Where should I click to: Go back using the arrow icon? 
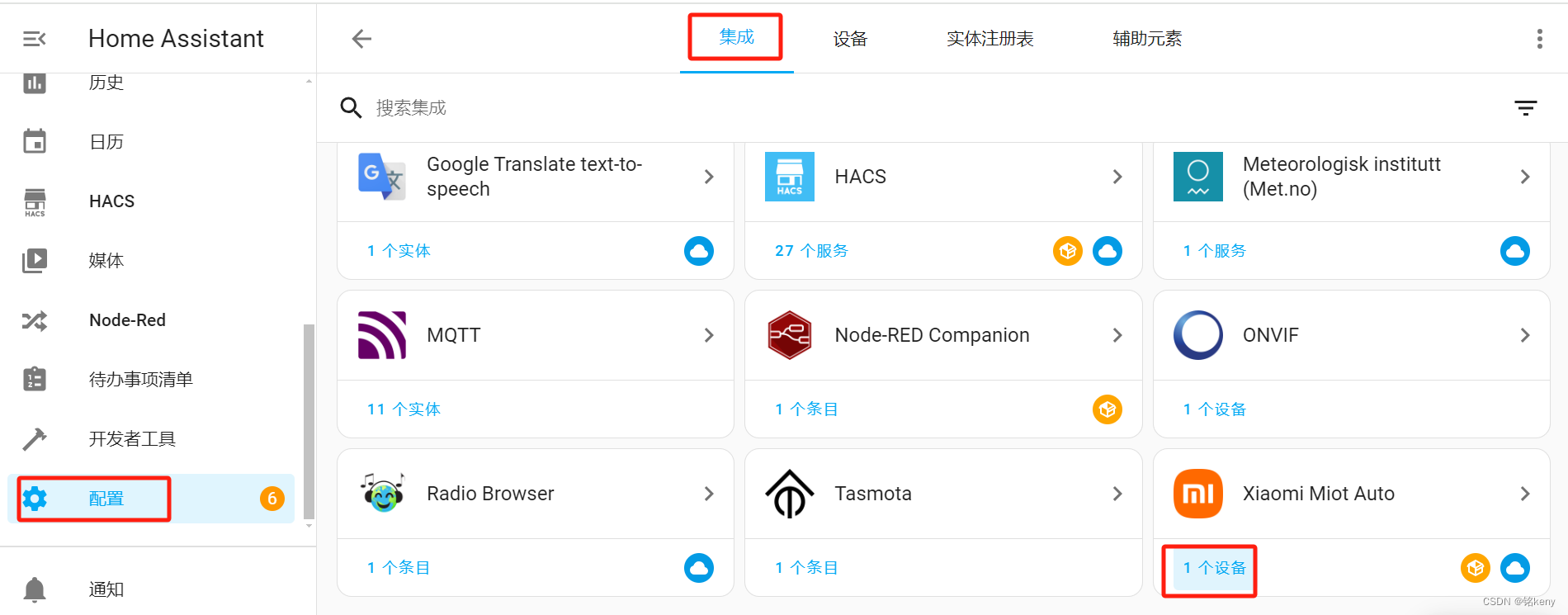361,39
